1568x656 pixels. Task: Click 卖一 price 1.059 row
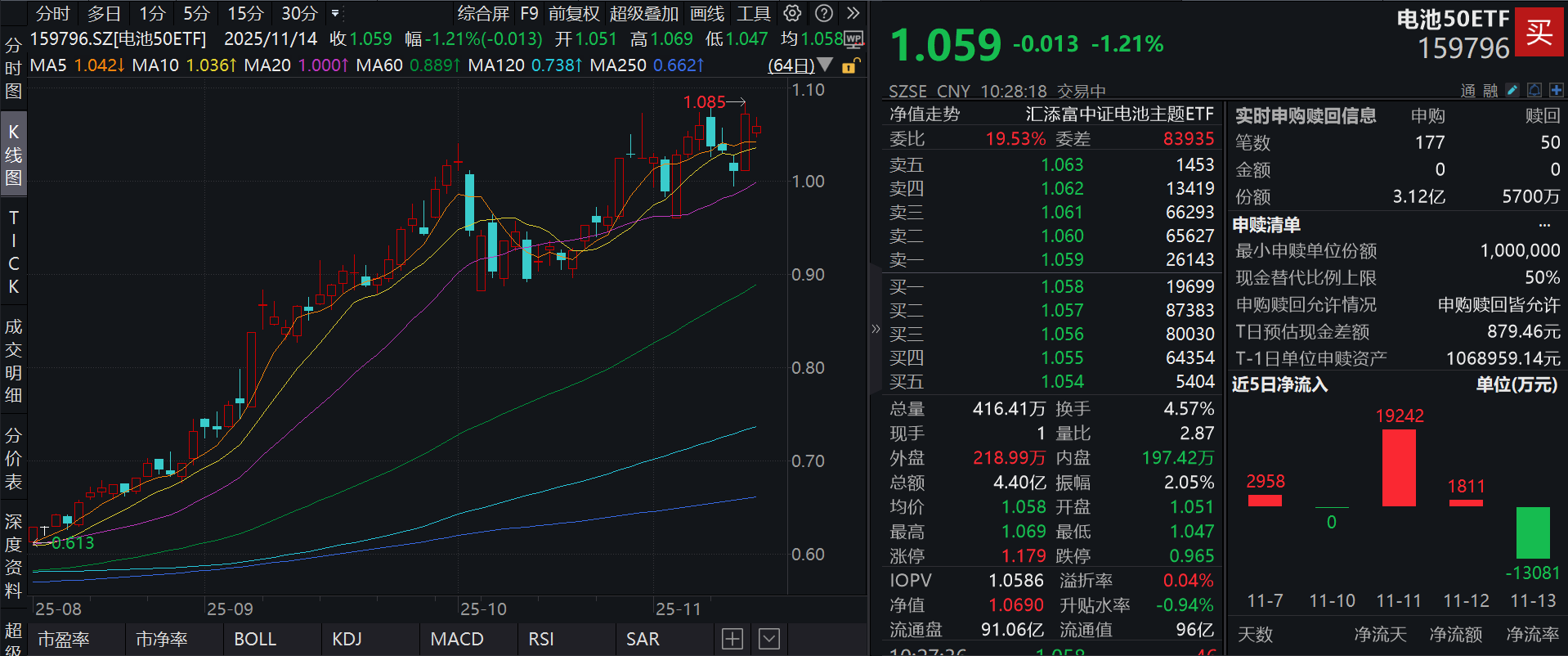[x=1052, y=260]
